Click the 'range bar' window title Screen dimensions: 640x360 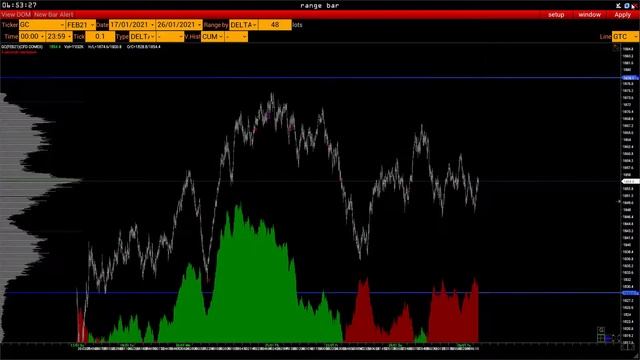tap(320, 5)
